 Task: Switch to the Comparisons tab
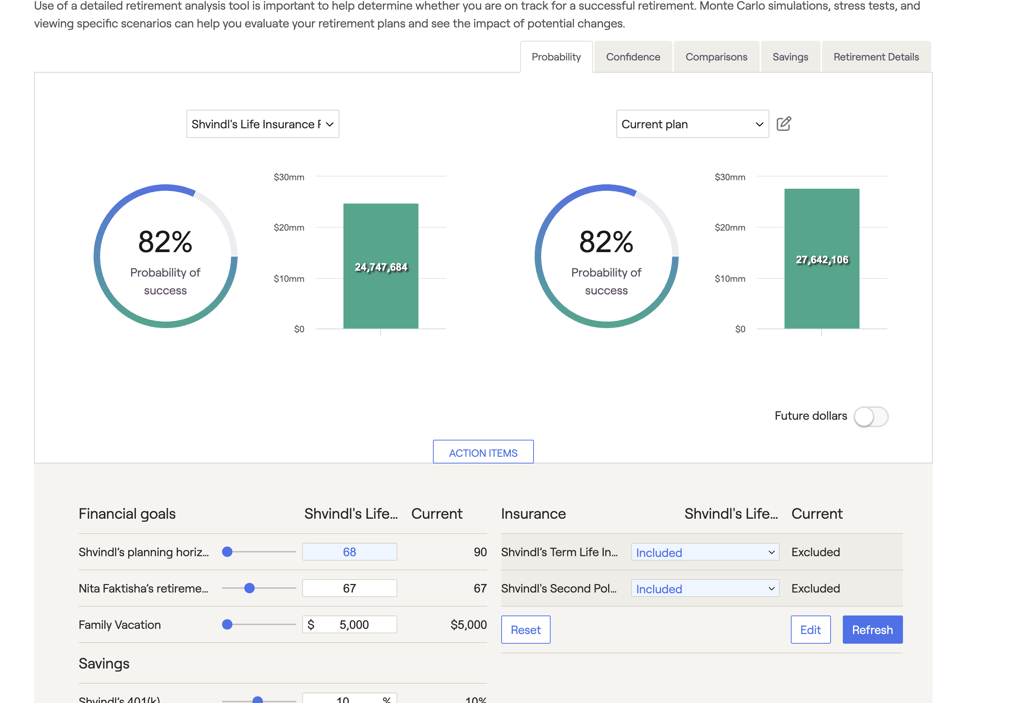[716, 57]
